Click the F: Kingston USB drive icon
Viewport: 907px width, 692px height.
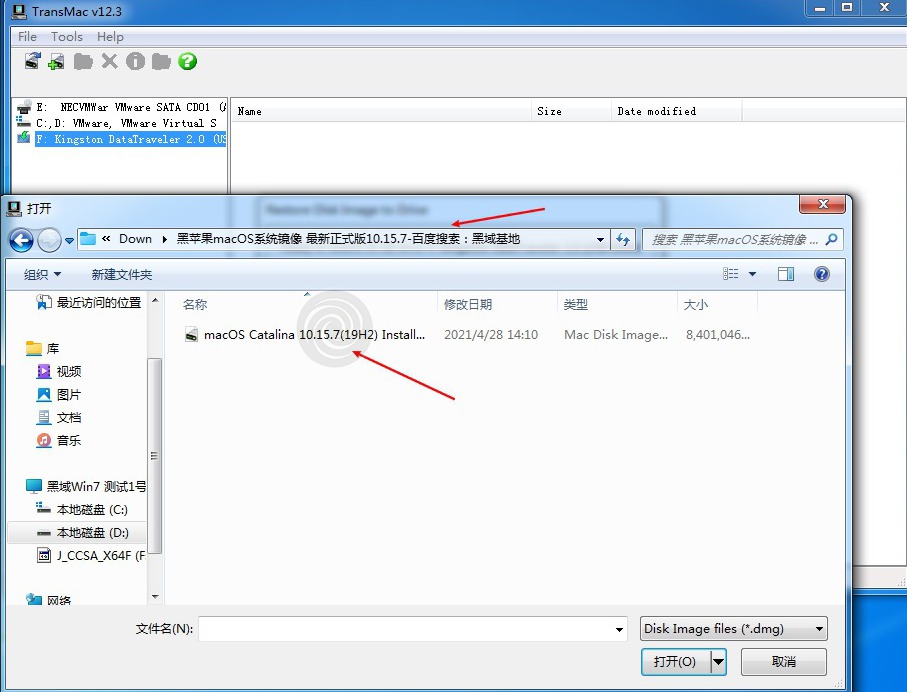pos(24,138)
